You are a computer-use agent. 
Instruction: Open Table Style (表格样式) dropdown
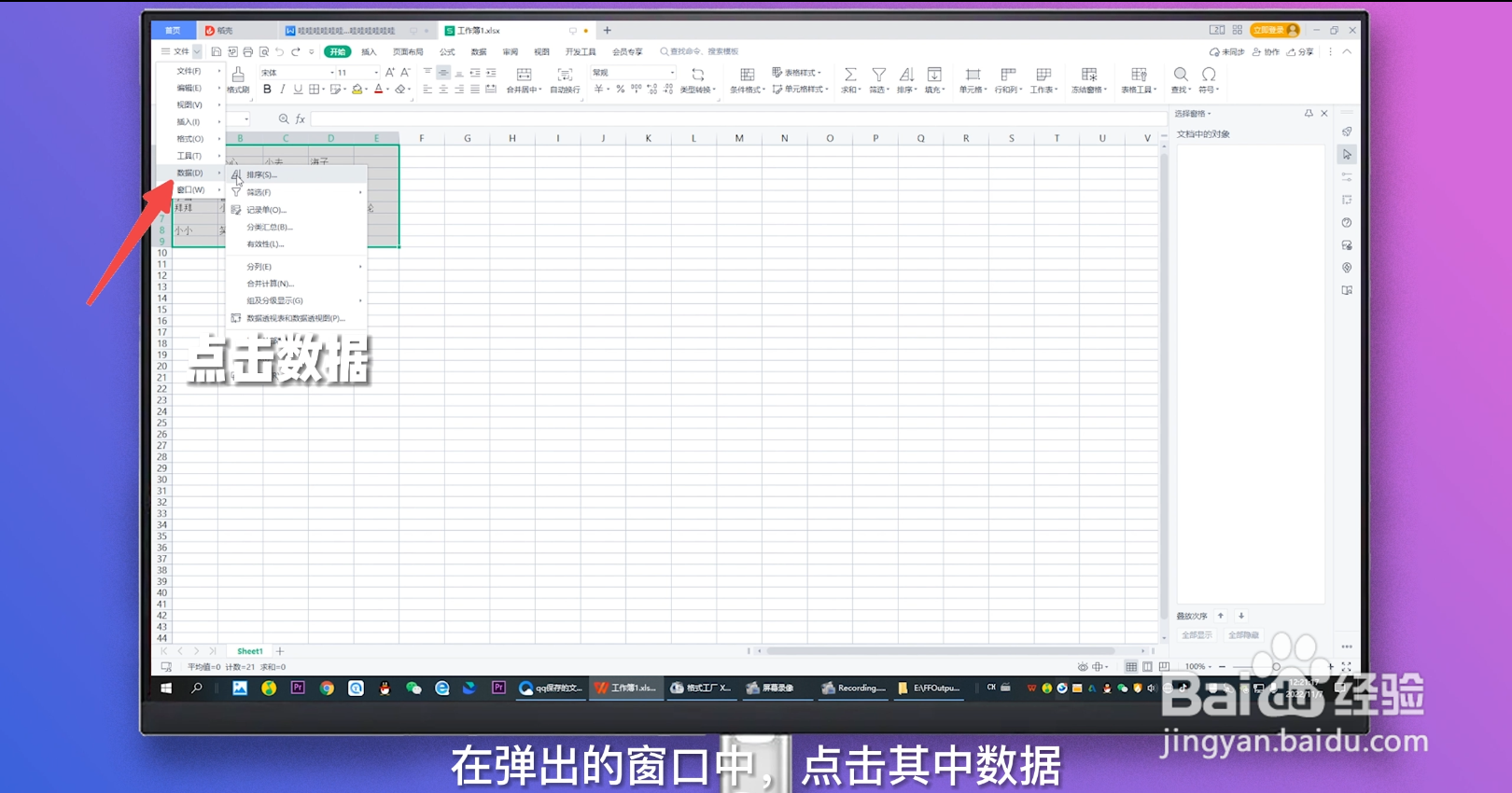(796, 72)
